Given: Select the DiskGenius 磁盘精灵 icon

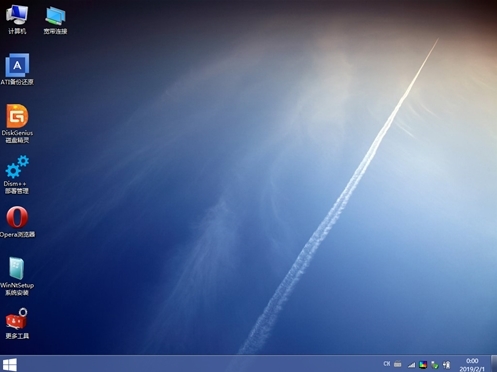Looking at the screenshot, I should tap(17, 123).
